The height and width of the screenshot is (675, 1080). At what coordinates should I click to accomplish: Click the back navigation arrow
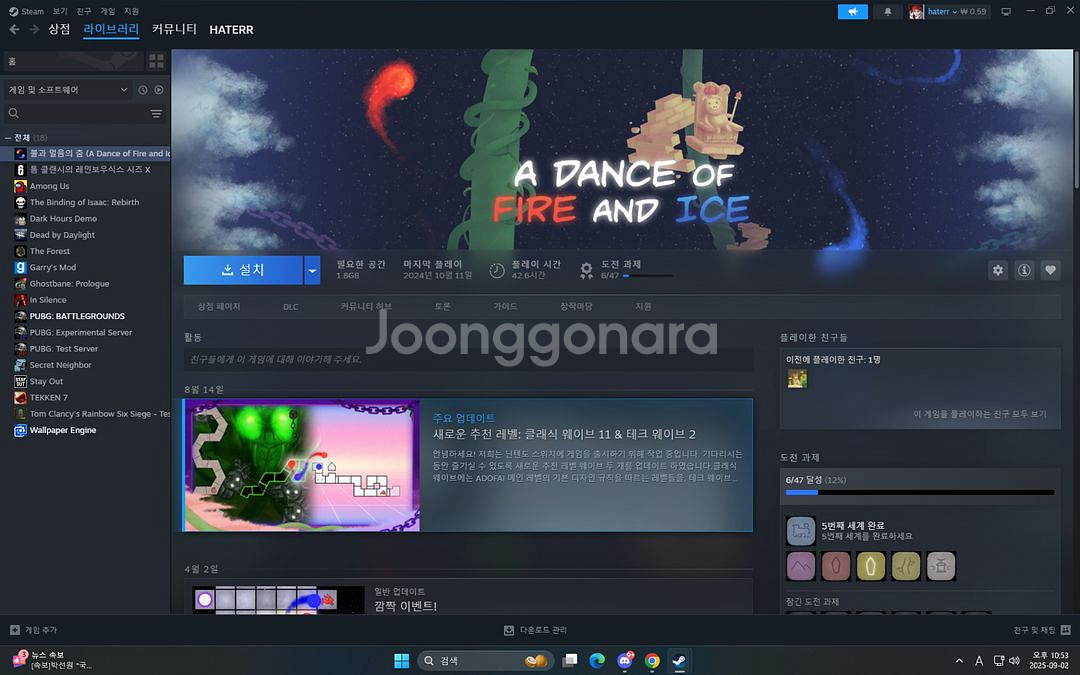[14, 30]
